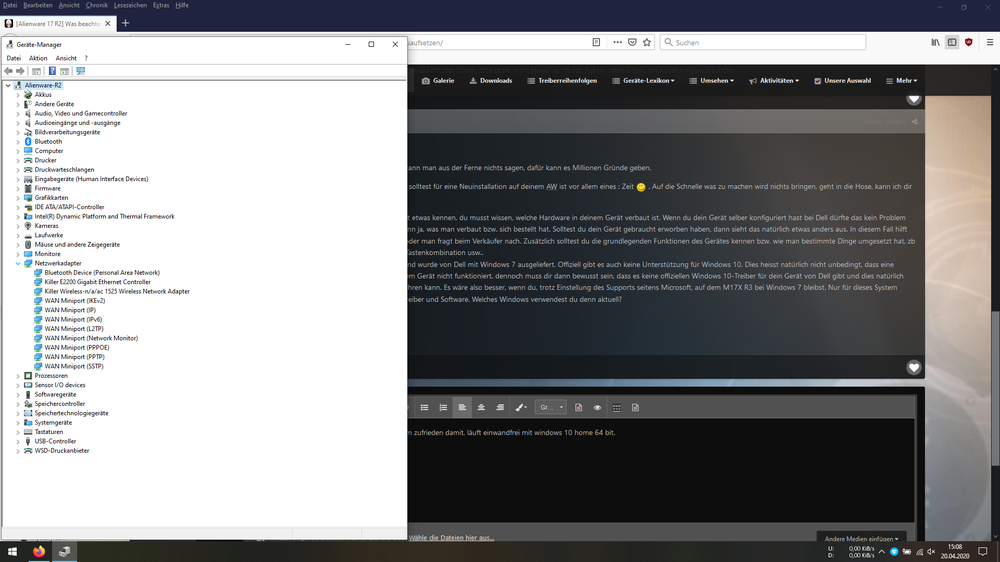Open the Firefox library icon
Viewport: 1000px width, 562px height.
[x=935, y=43]
